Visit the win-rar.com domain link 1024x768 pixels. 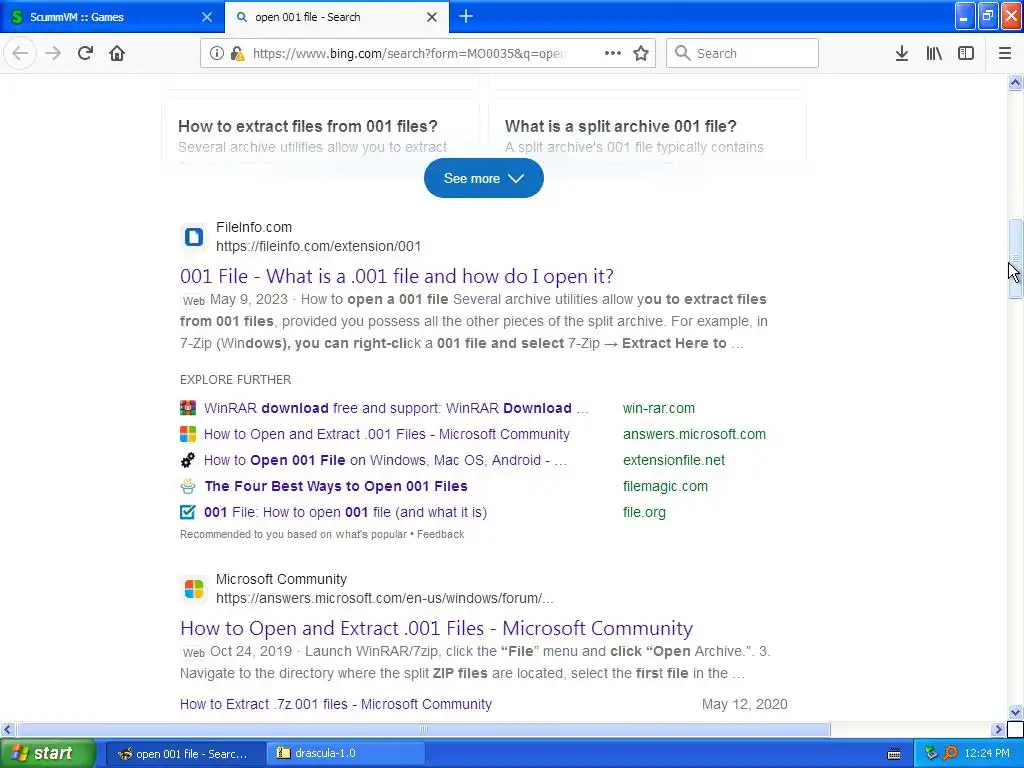click(x=658, y=408)
